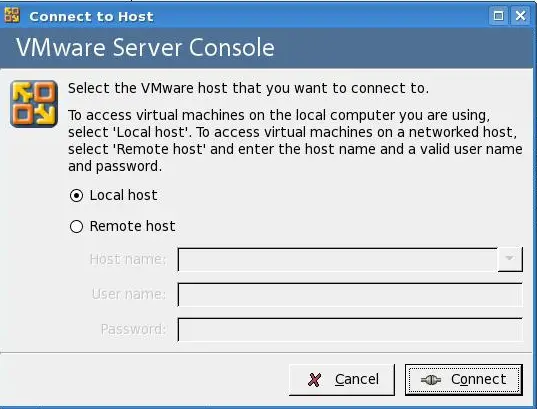Close the Connect to Host dialog
Image resolution: width=537 pixels, height=409 pixels.
[x=521, y=16]
